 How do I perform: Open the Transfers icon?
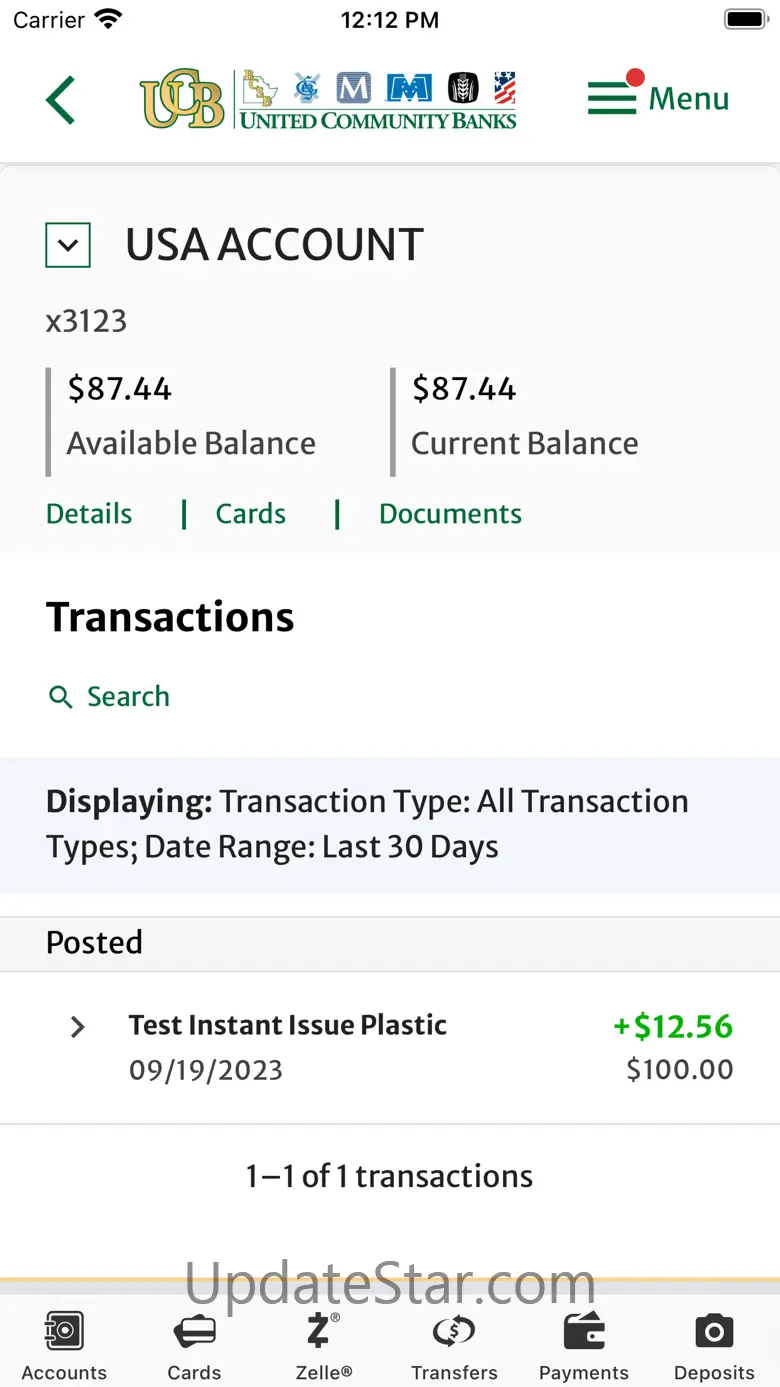click(454, 1331)
